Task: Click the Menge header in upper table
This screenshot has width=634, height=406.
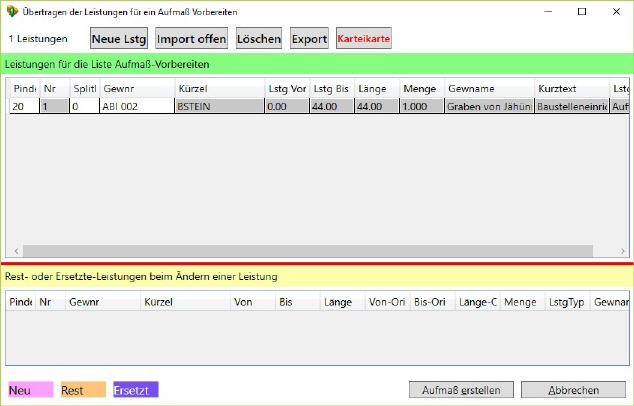Action: click(420, 89)
